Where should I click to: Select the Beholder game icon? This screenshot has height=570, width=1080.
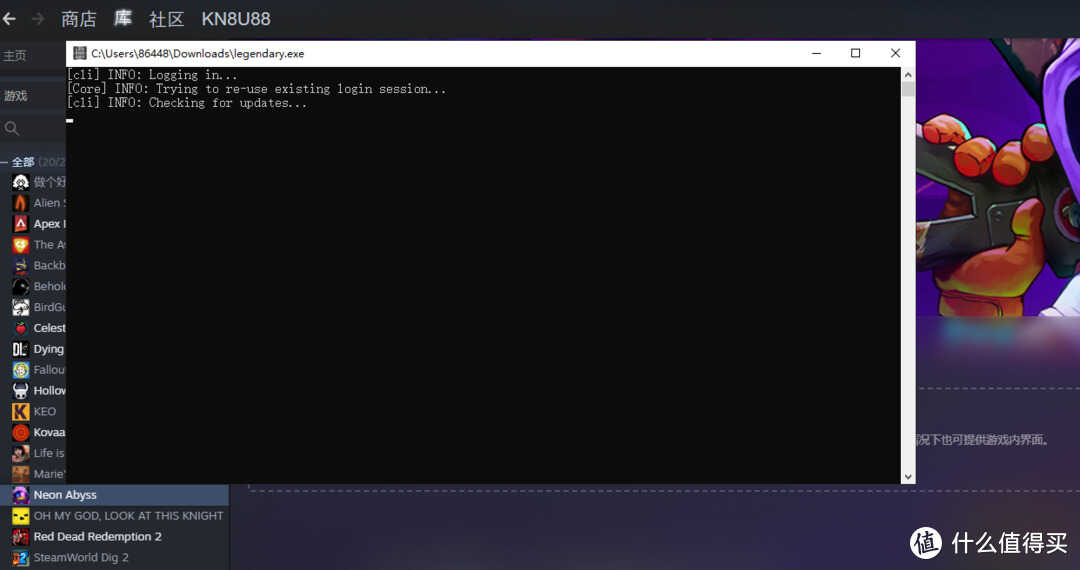click(21, 286)
